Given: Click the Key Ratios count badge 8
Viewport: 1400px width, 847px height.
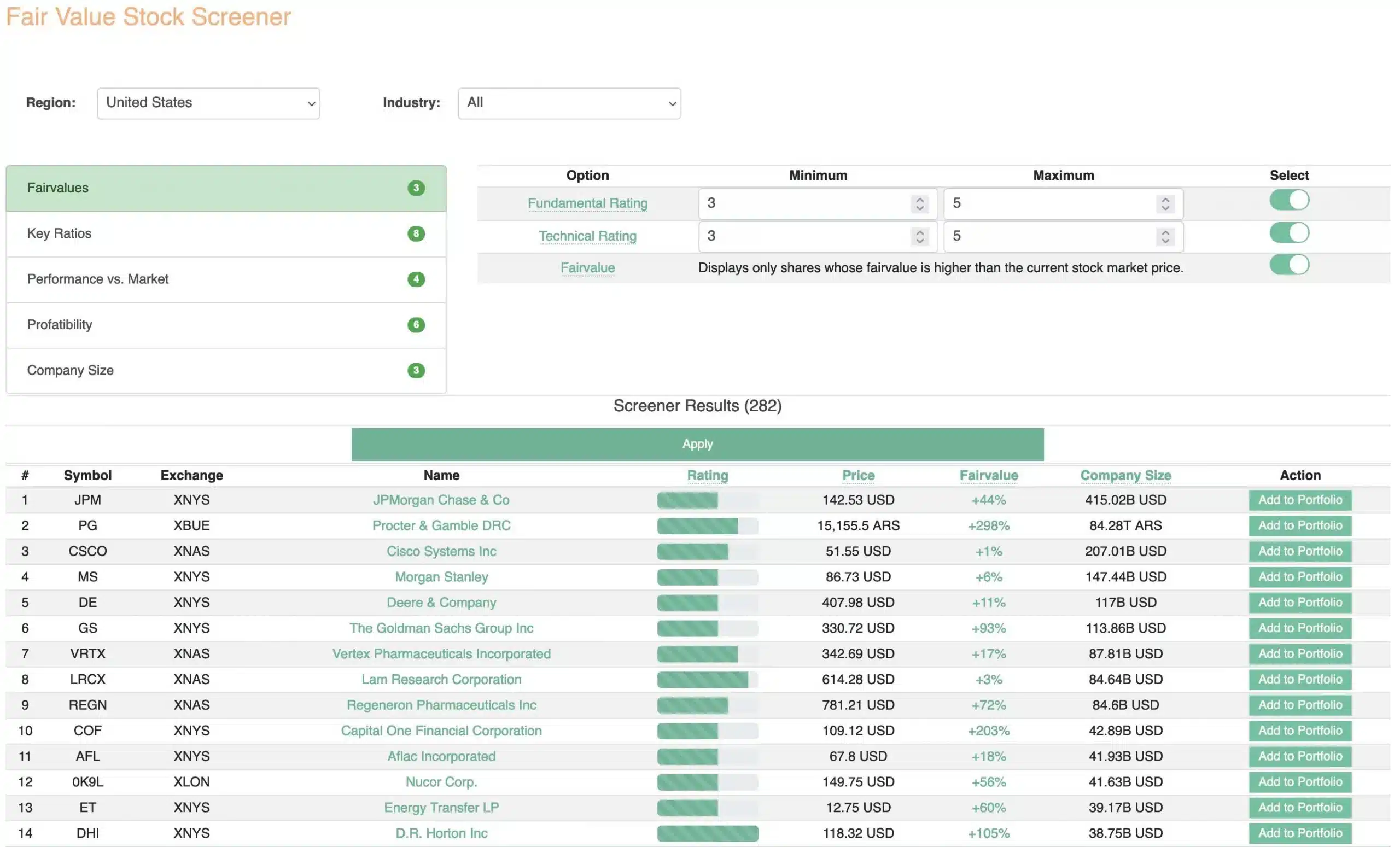Looking at the screenshot, I should click(x=416, y=233).
